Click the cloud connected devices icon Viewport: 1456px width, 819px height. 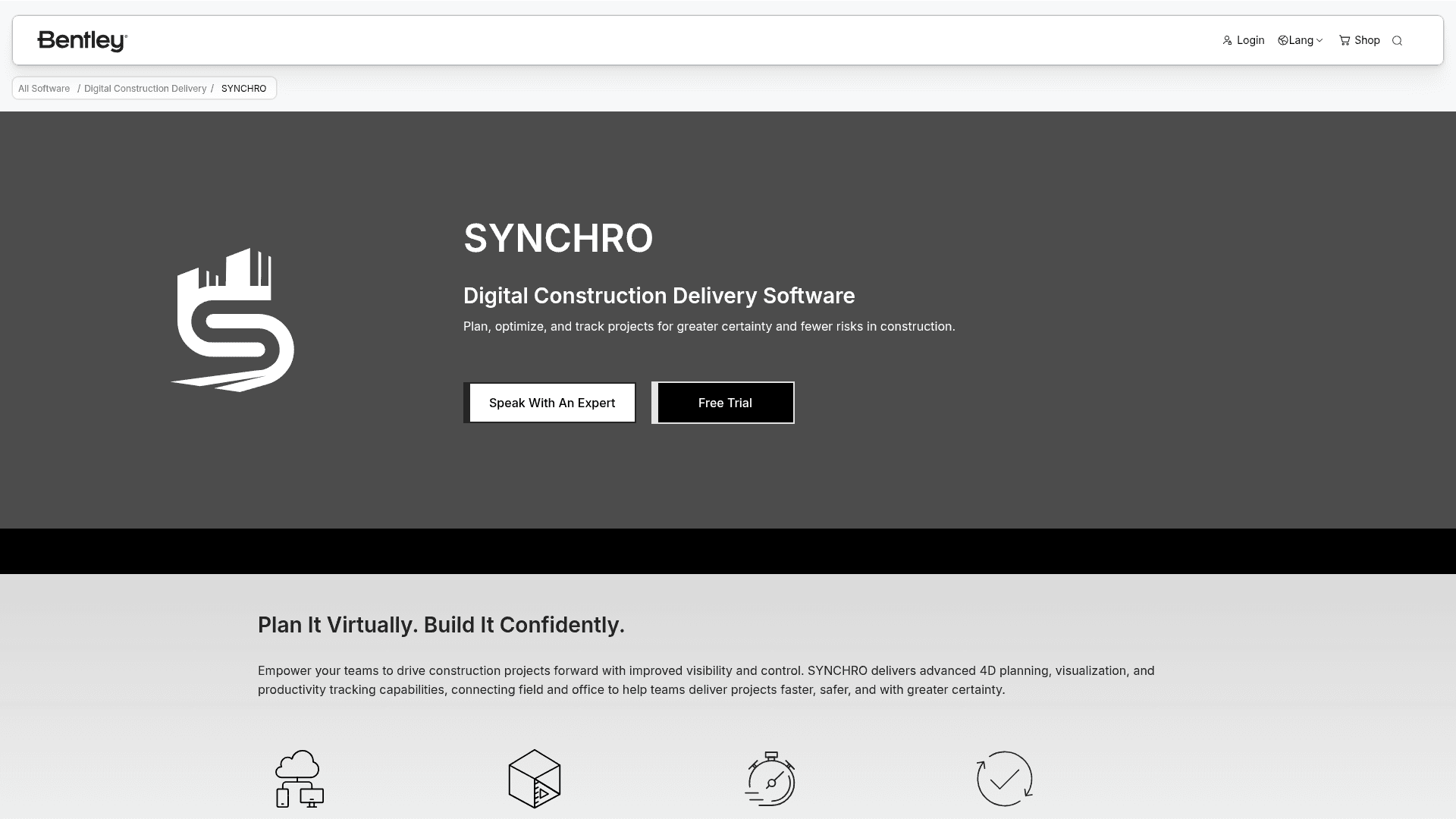tap(300, 779)
